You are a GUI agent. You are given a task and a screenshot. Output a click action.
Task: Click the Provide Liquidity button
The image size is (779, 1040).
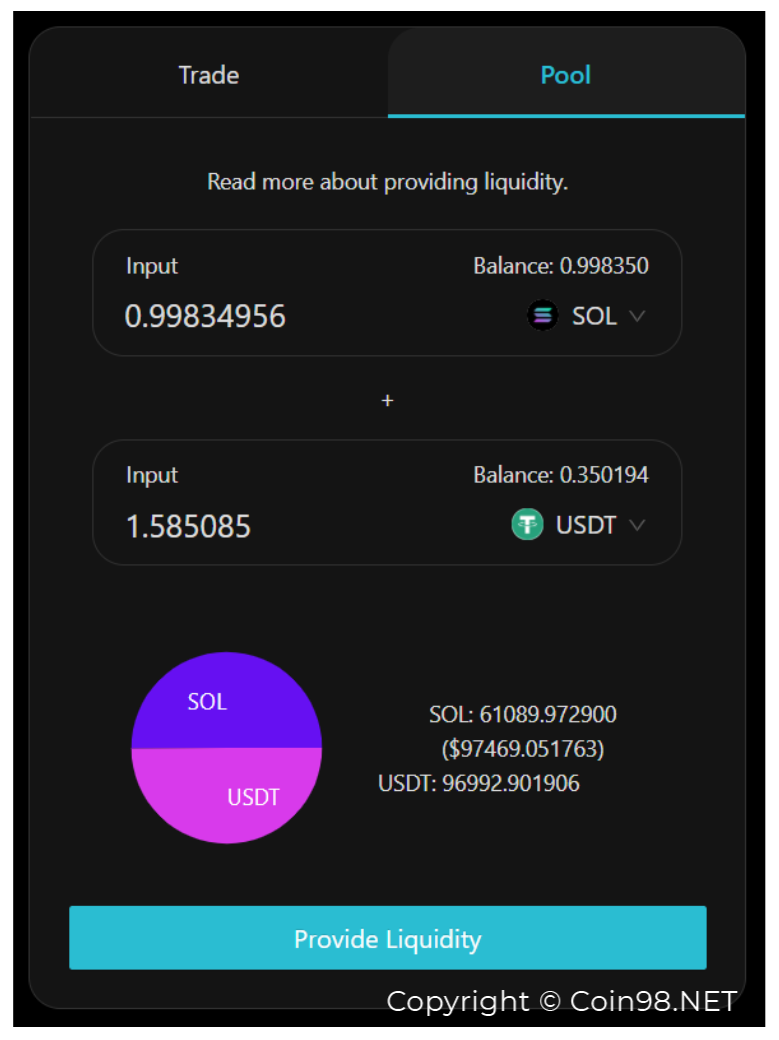[388, 938]
